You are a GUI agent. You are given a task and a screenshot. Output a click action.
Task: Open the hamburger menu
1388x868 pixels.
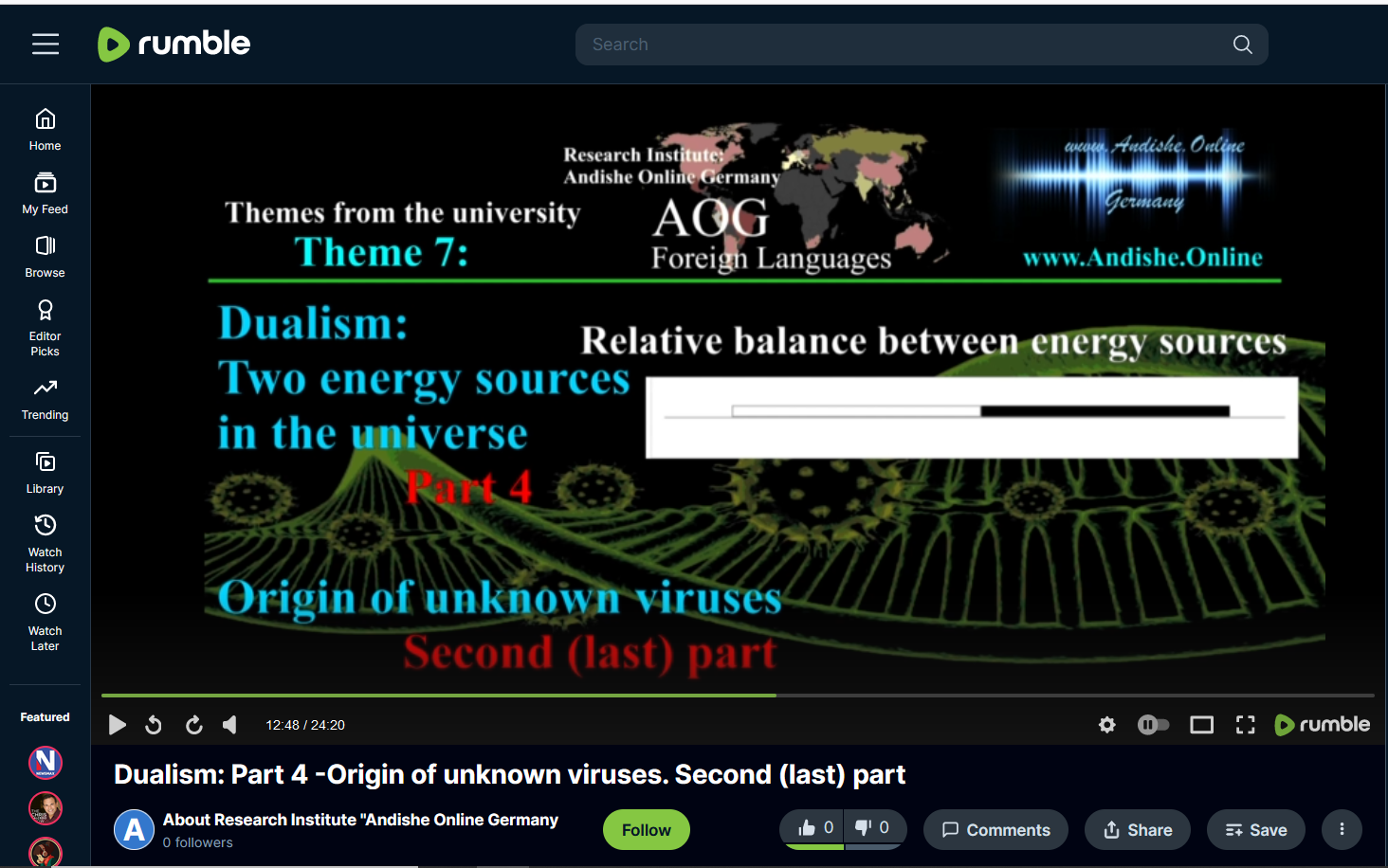(46, 45)
